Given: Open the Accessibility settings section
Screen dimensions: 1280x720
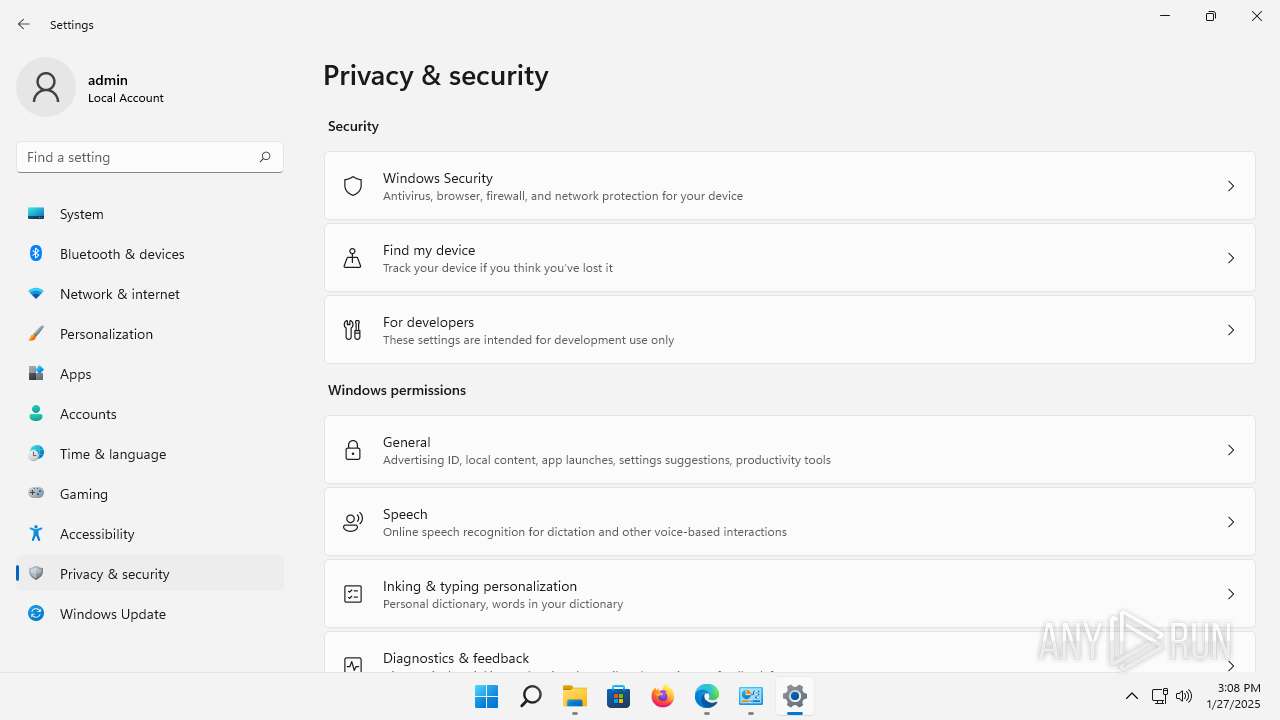Looking at the screenshot, I should (x=97, y=534).
